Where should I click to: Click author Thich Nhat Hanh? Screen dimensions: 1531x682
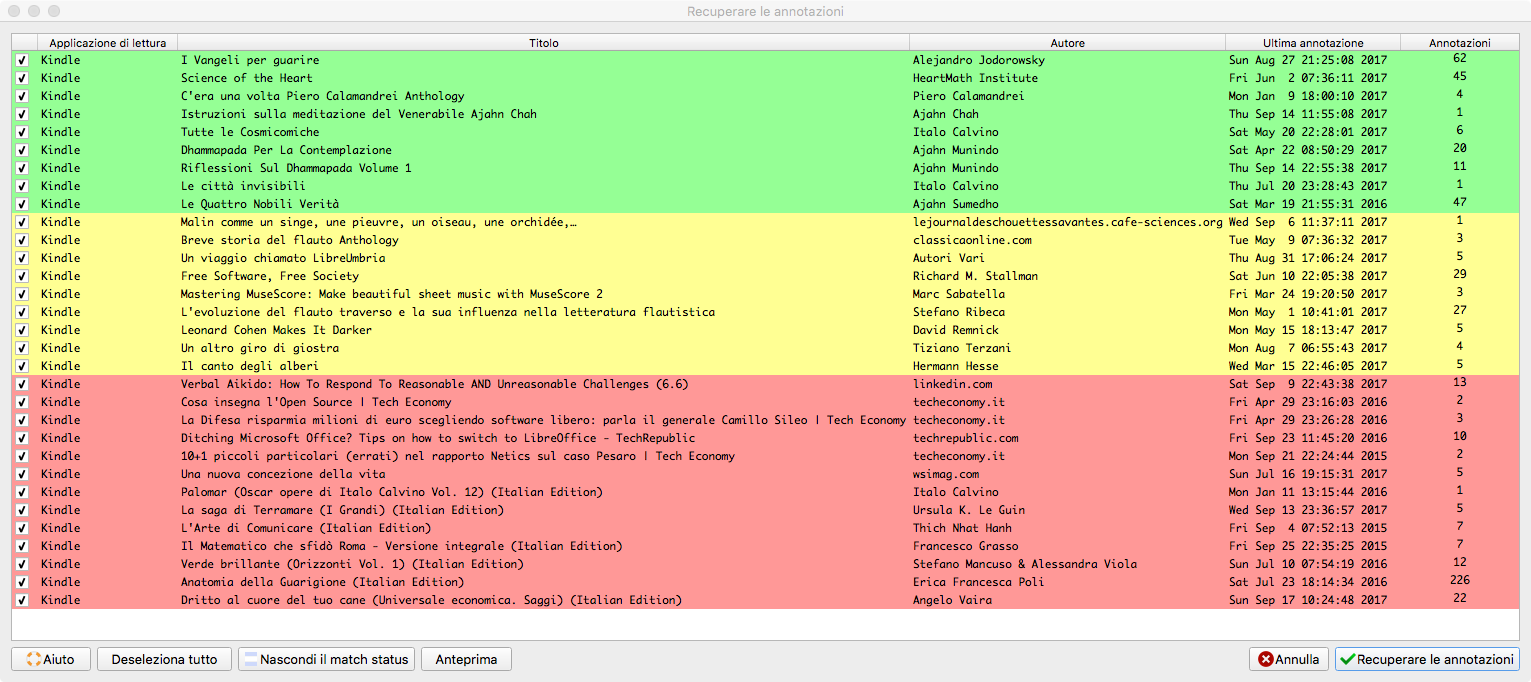point(962,528)
